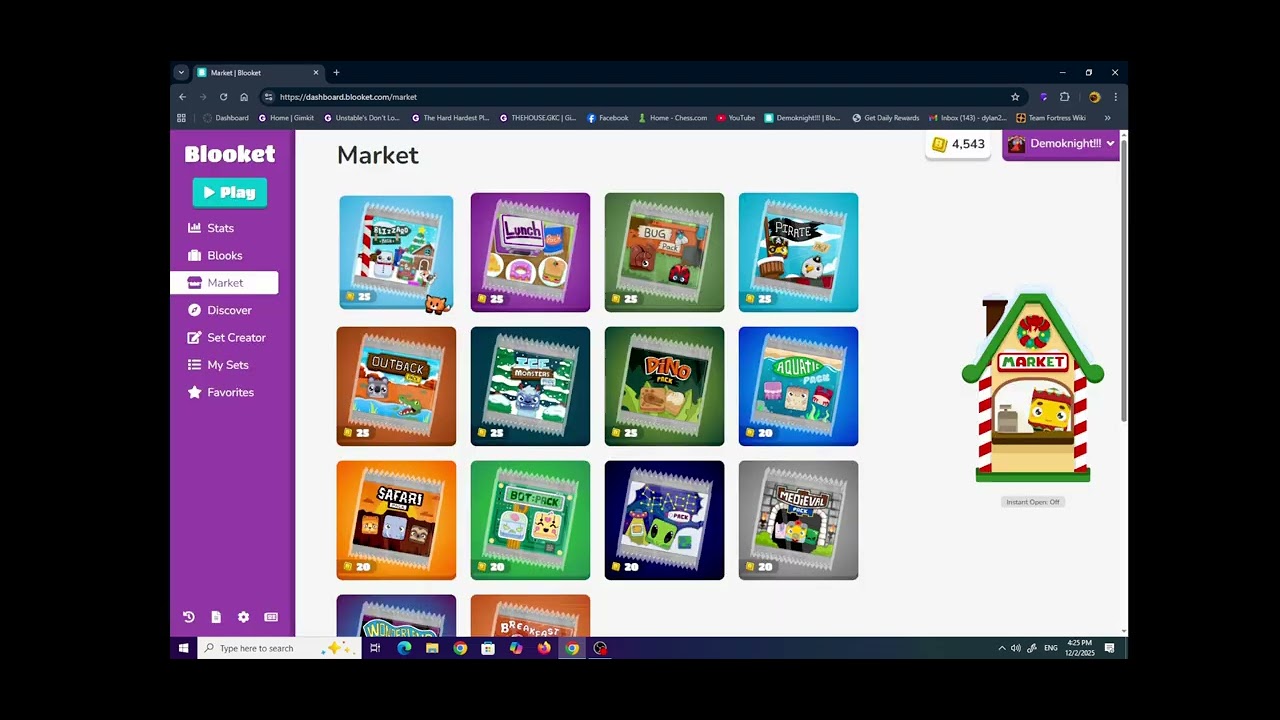Image resolution: width=1280 pixels, height=720 pixels.
Task: Click the green Play button
Action: point(230,192)
